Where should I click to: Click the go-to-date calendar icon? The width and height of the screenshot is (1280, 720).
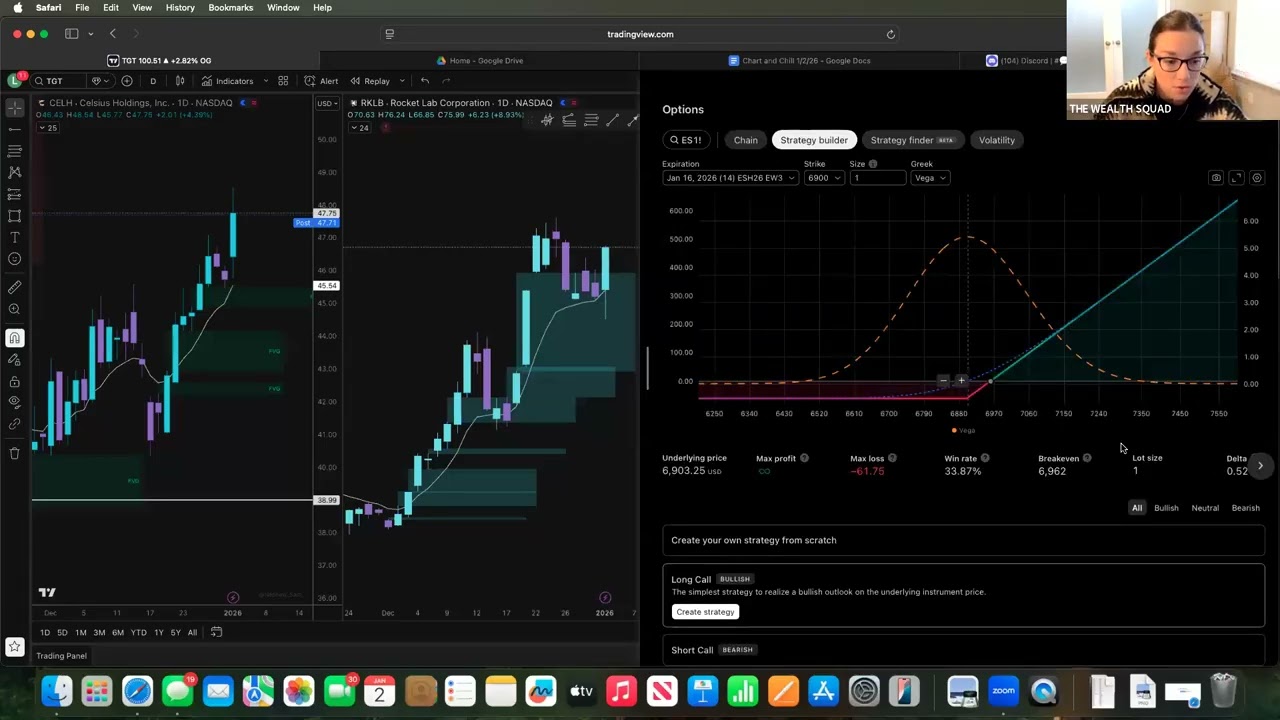pos(216,632)
